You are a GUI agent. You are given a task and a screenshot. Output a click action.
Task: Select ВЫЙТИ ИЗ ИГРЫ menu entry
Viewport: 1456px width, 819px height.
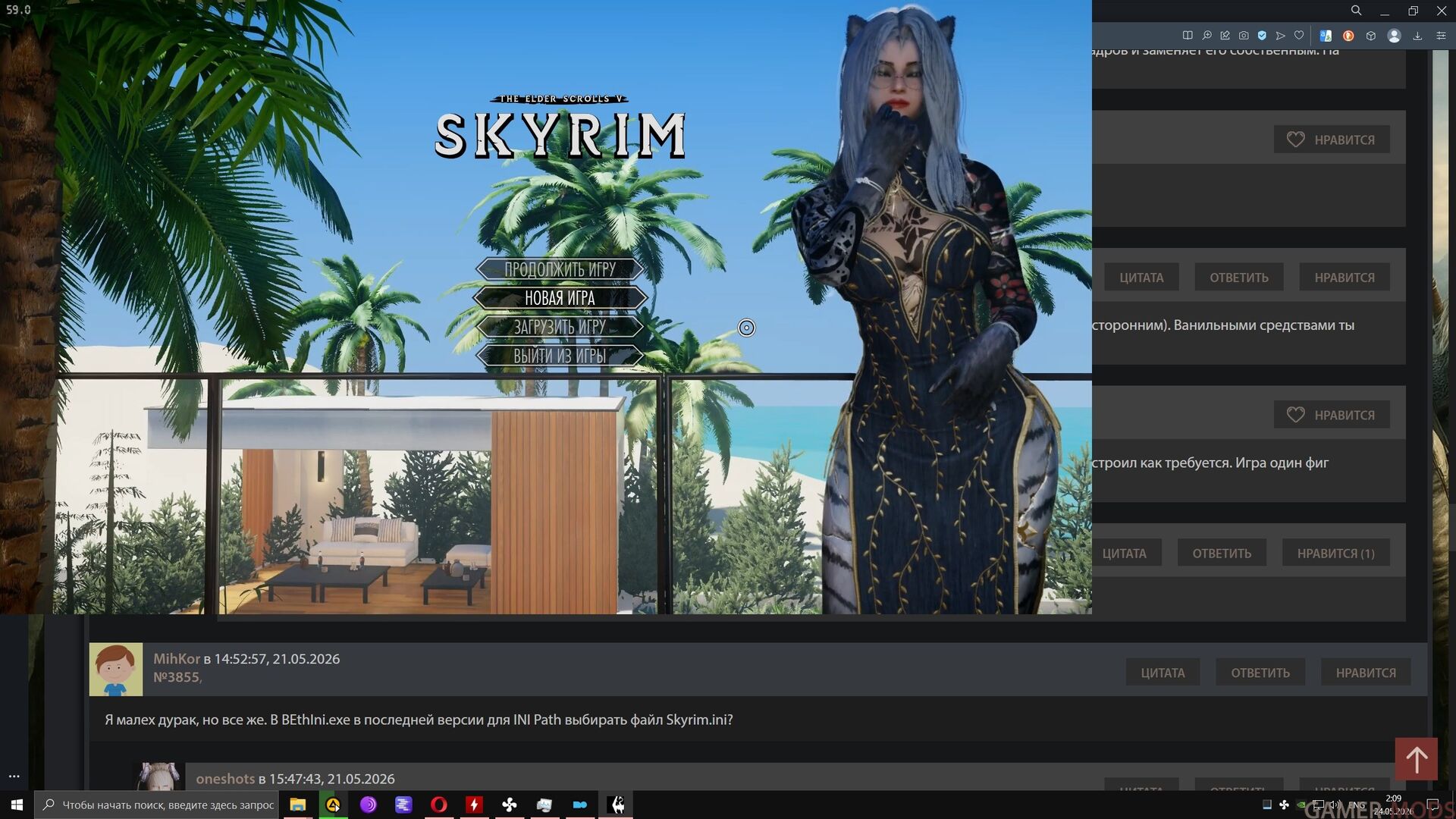pos(560,356)
